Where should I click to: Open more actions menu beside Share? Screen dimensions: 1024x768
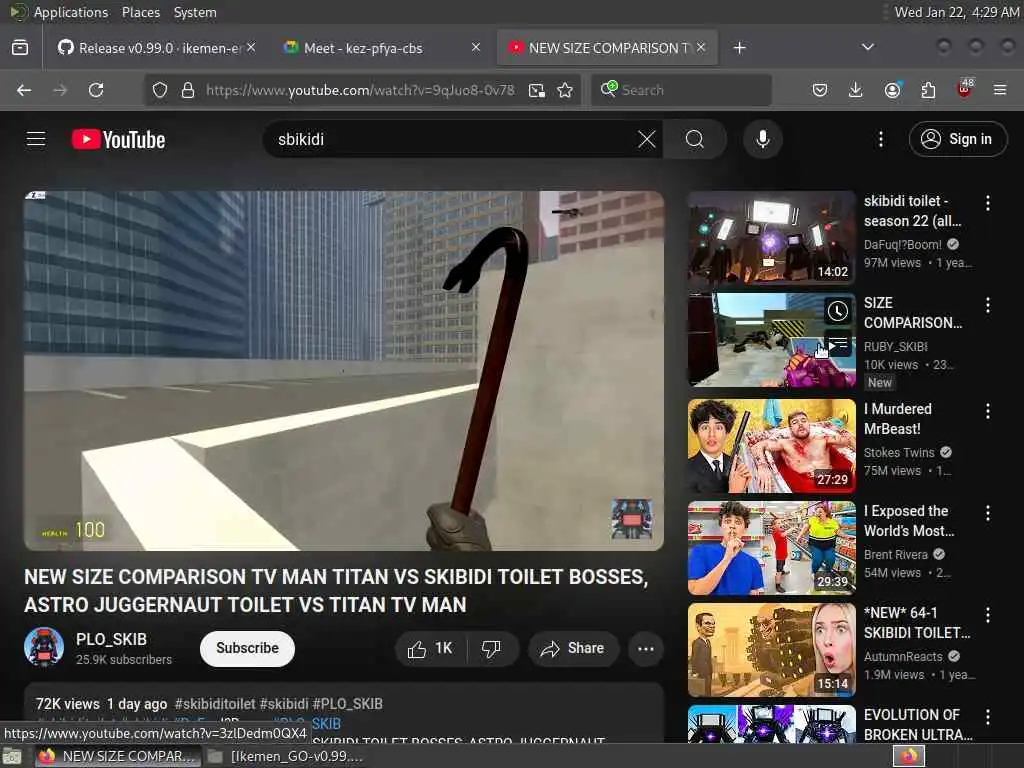646,648
